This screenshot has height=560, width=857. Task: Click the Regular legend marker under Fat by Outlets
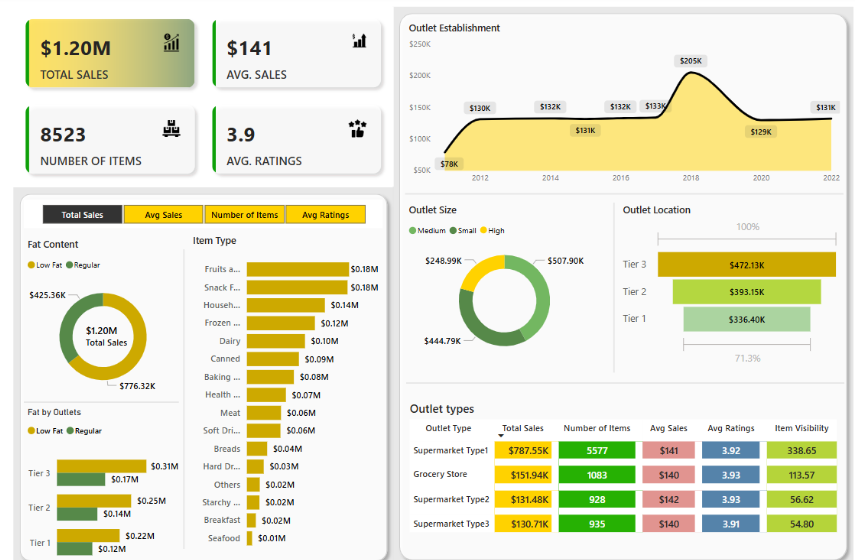[72, 431]
